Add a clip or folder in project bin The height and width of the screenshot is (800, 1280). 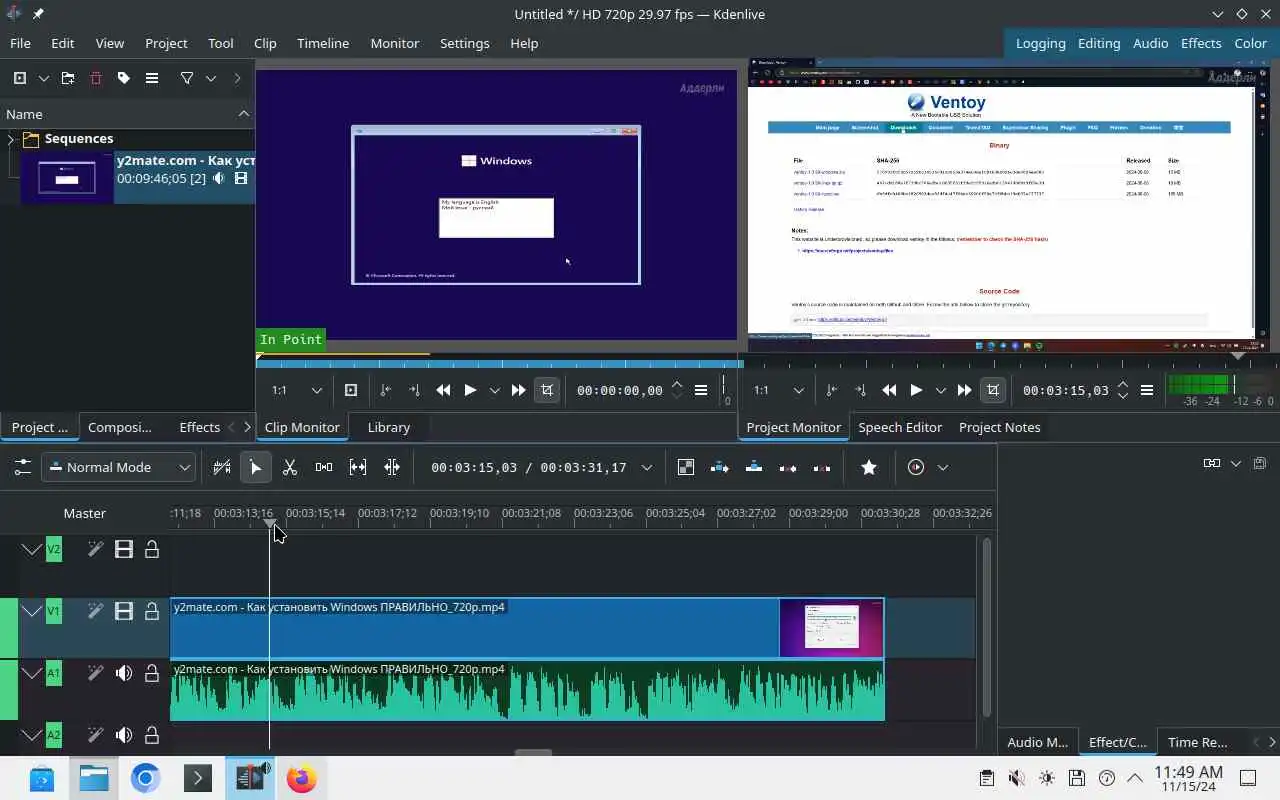coord(20,78)
